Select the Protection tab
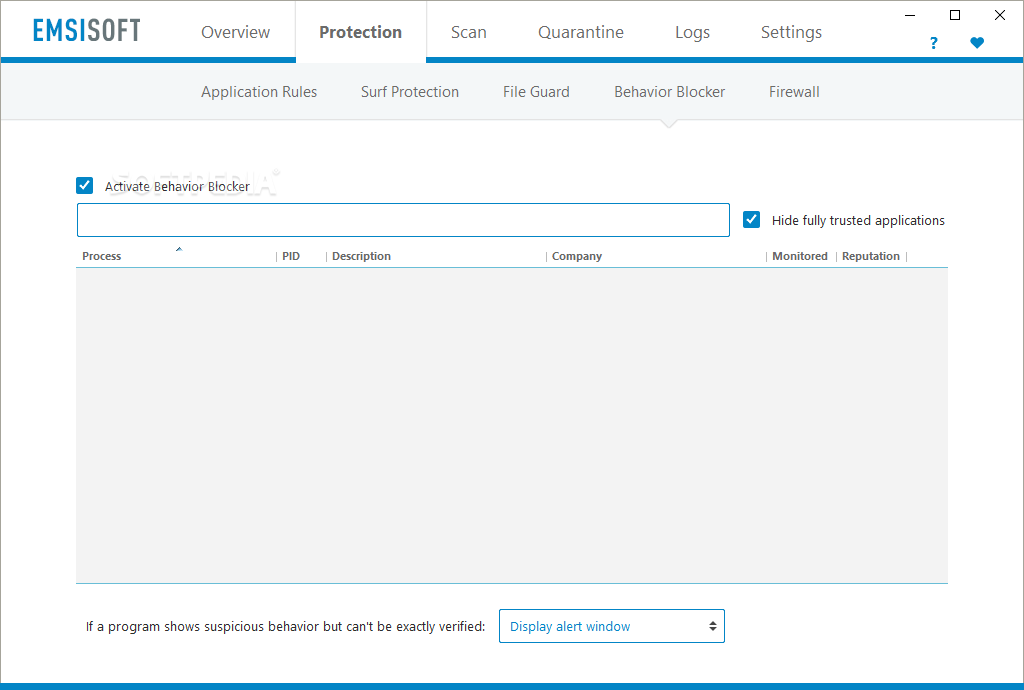 360,32
